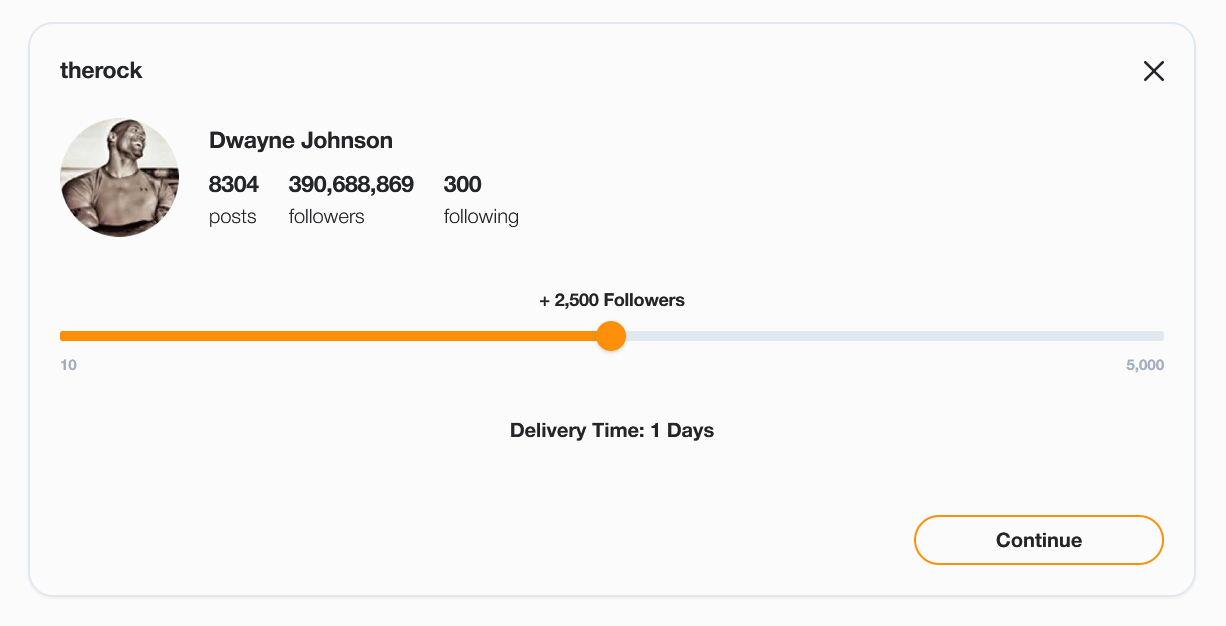This screenshot has width=1226, height=626.
Task: Click the orange slider handle
Action: click(x=611, y=336)
